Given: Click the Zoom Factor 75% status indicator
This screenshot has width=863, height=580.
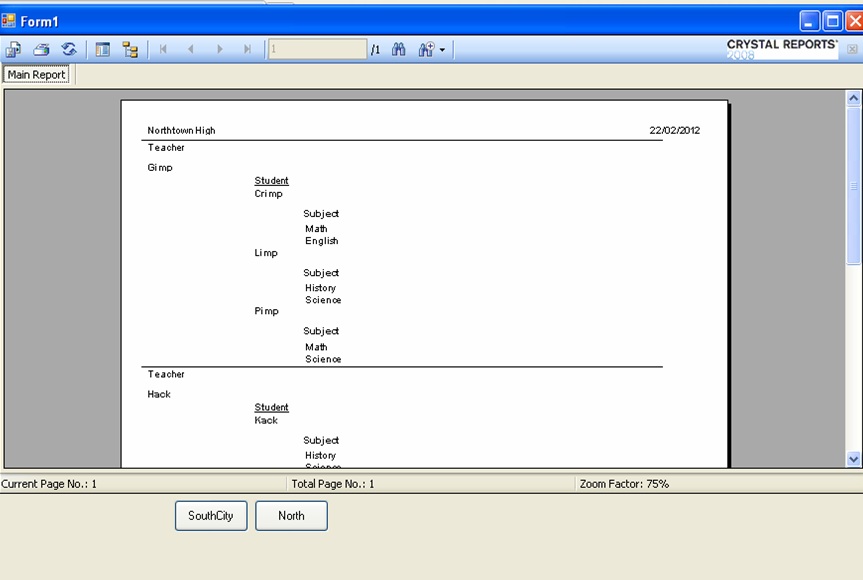Looking at the screenshot, I should point(625,482).
